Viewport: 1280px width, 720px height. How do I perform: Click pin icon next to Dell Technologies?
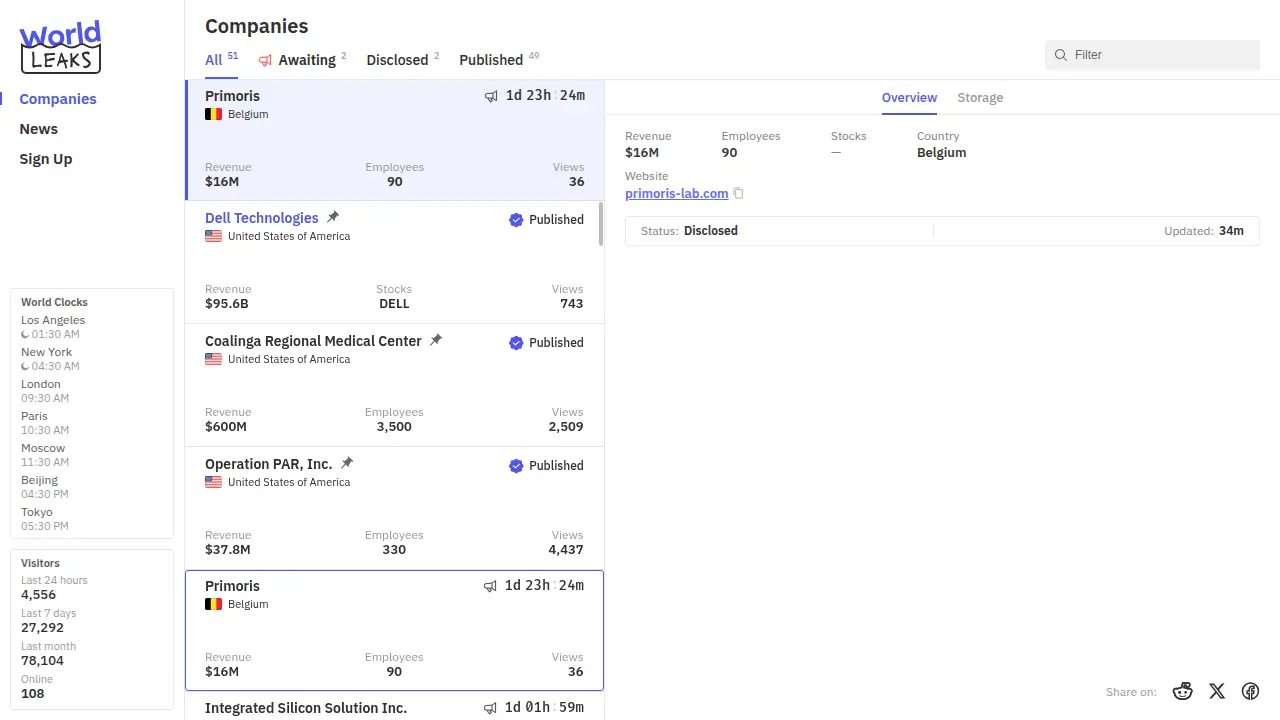tap(333, 217)
